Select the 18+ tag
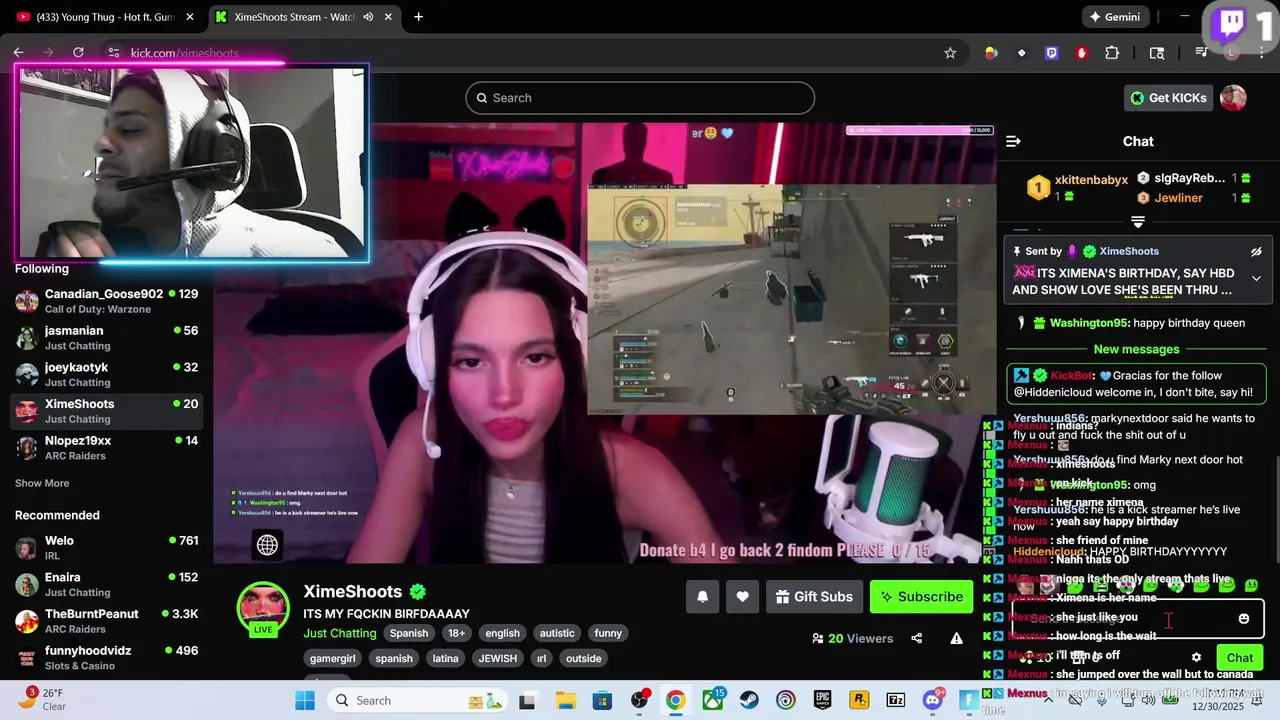 456,633
